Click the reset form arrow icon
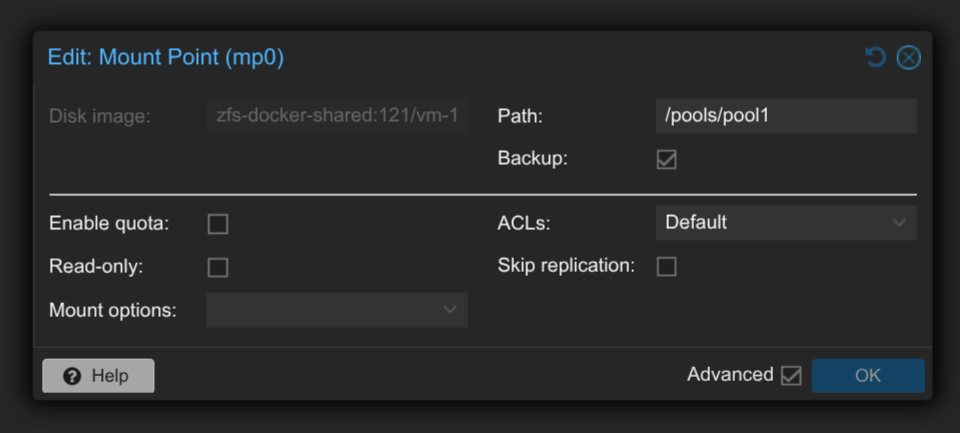Image resolution: width=960 pixels, height=433 pixels. click(876, 58)
